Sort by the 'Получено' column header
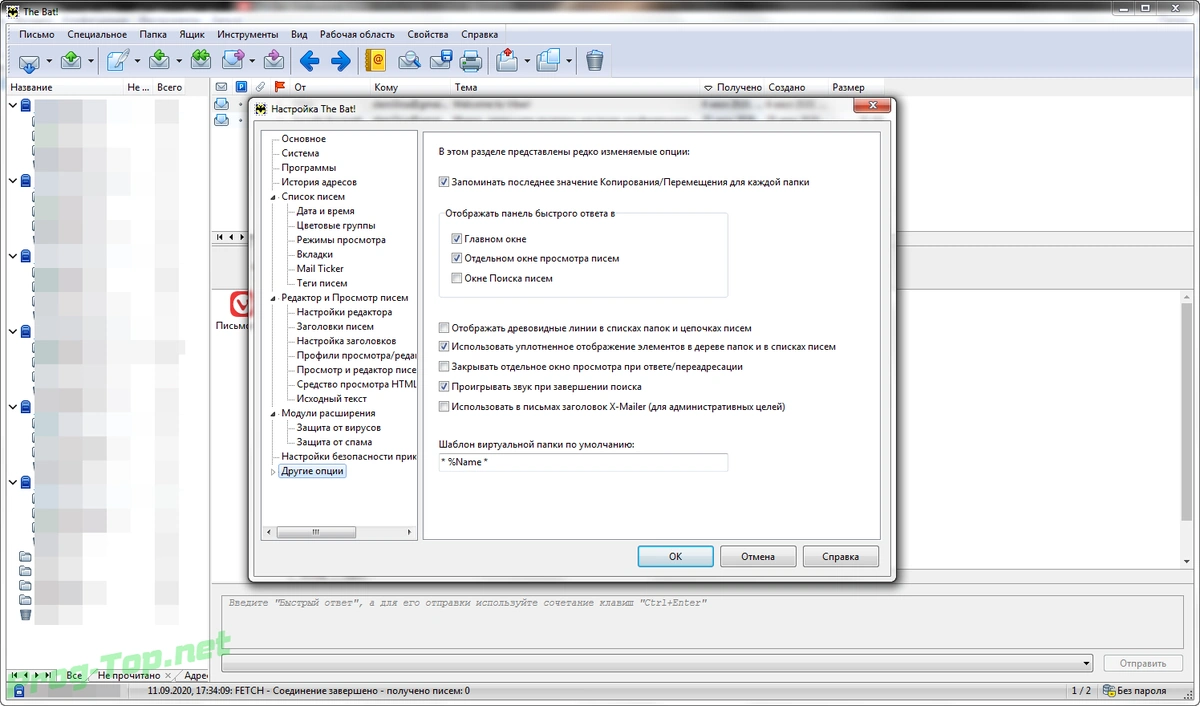The height and width of the screenshot is (706, 1200). (x=733, y=88)
